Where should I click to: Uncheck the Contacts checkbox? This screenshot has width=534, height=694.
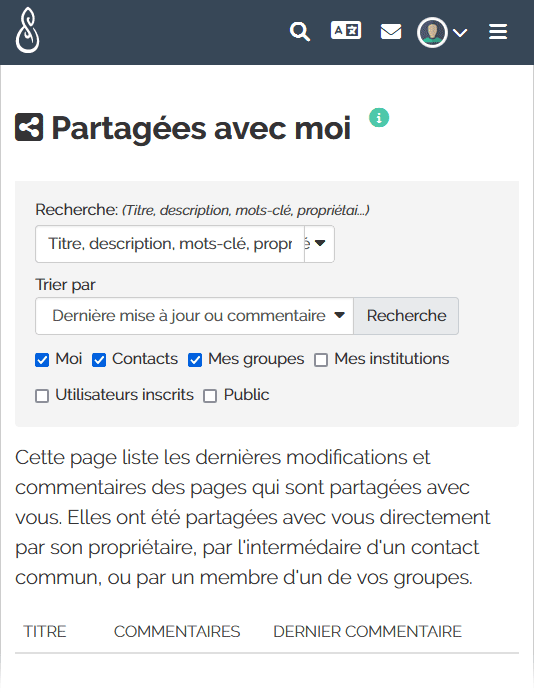99,360
